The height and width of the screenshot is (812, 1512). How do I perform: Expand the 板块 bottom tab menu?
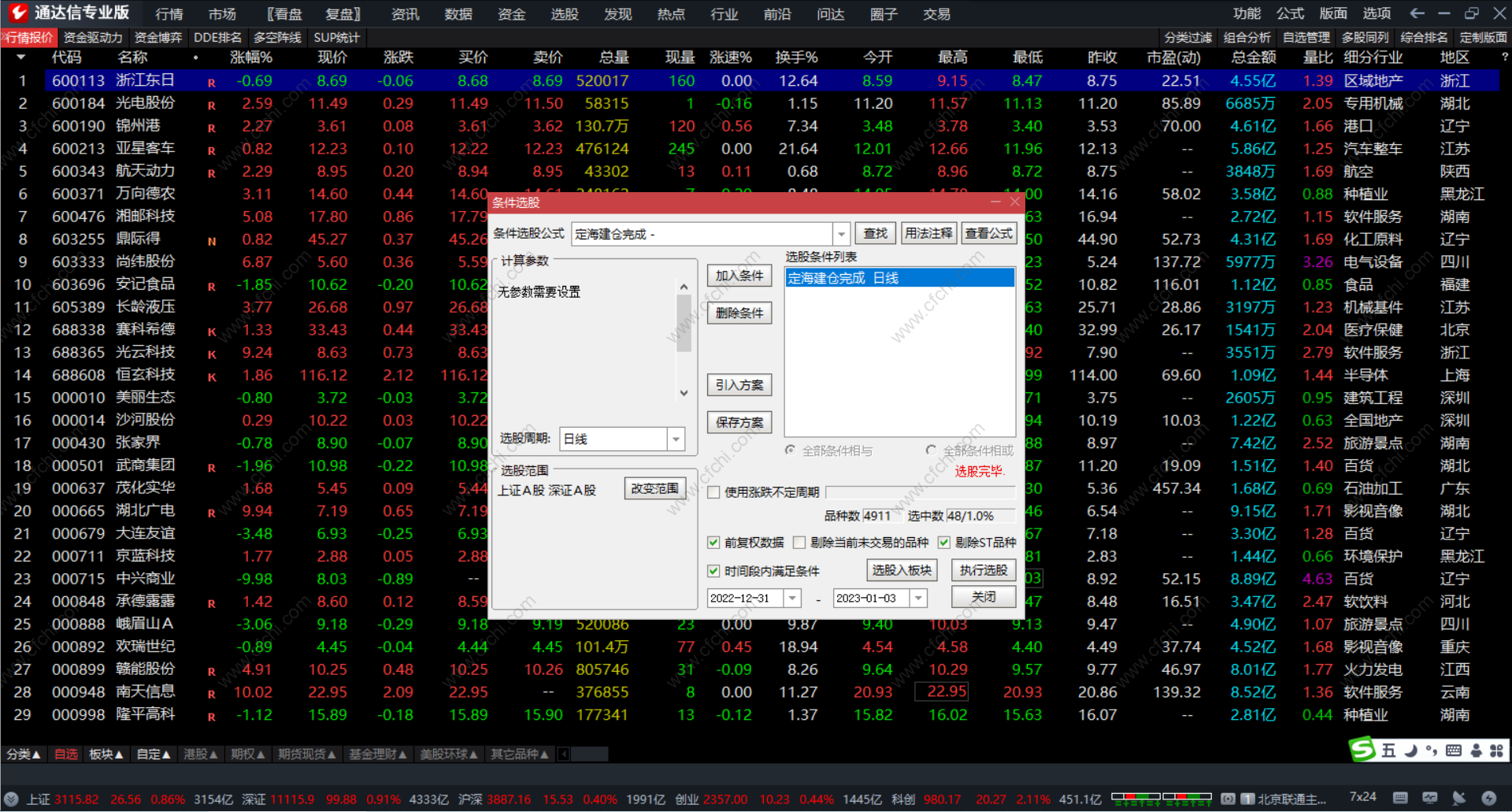(106, 754)
